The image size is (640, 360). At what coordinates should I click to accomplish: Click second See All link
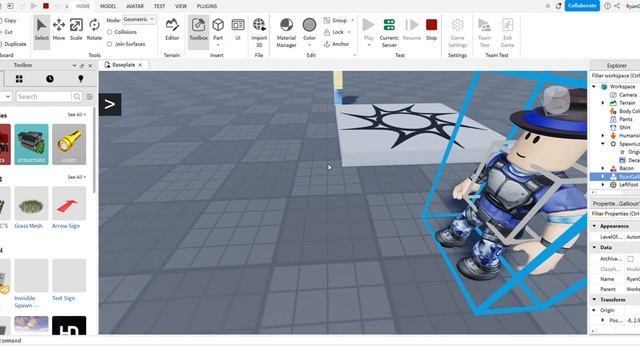[76, 177]
